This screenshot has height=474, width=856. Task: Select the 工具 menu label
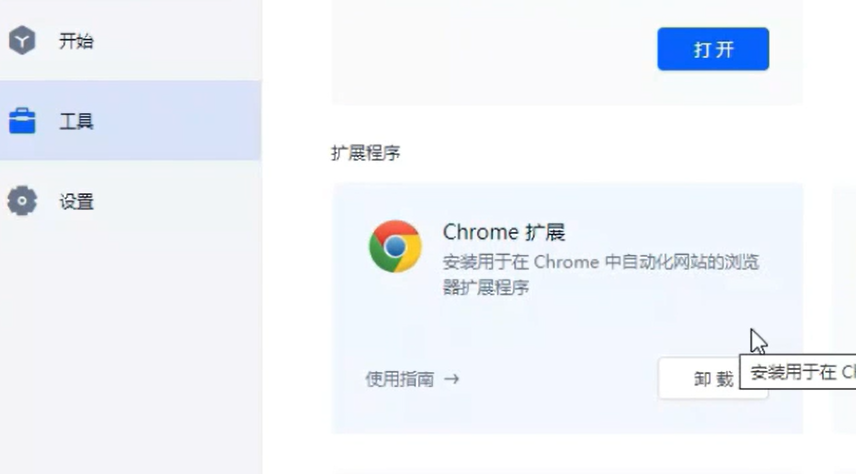tap(76, 121)
